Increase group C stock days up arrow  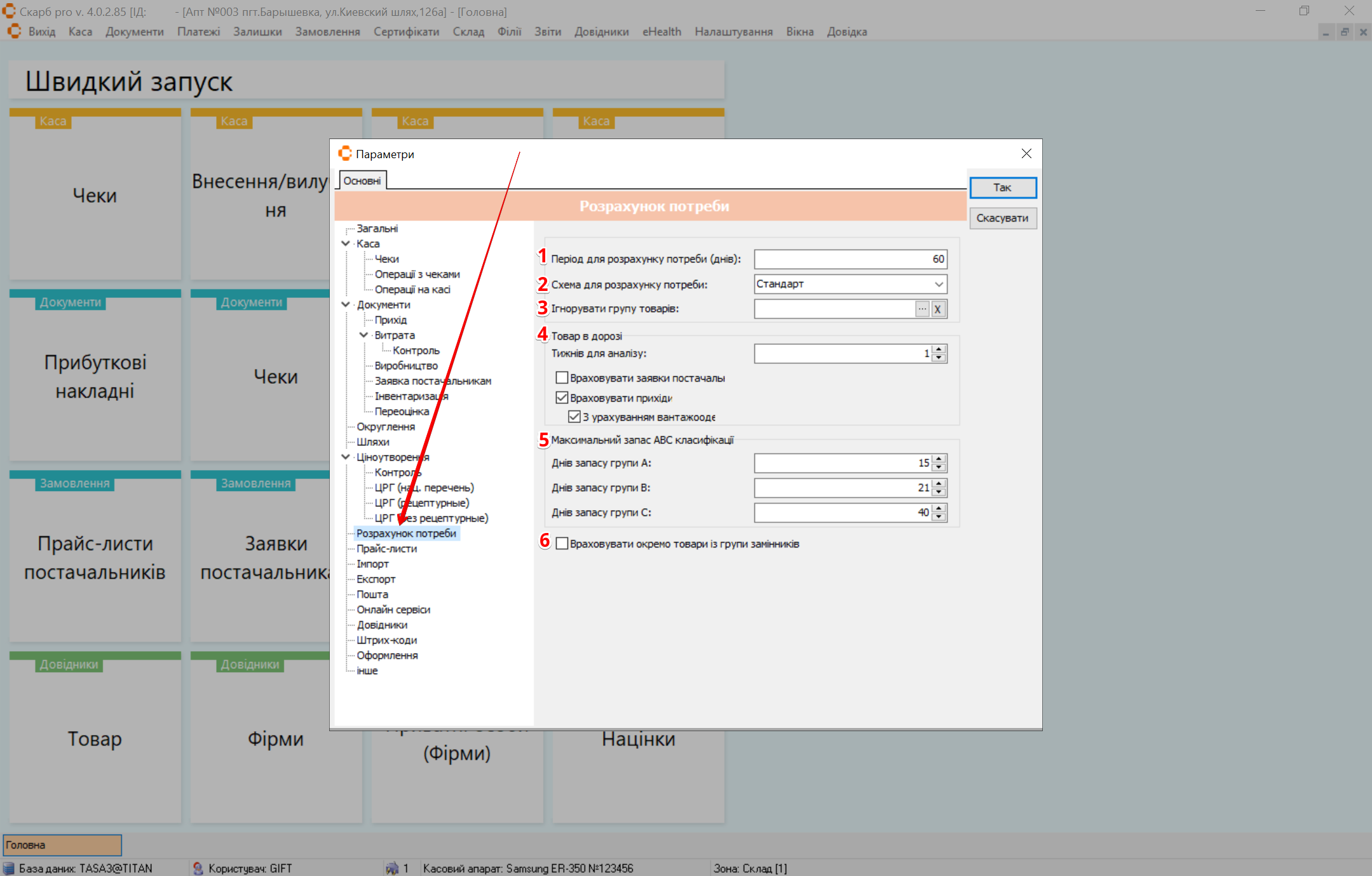(x=939, y=508)
